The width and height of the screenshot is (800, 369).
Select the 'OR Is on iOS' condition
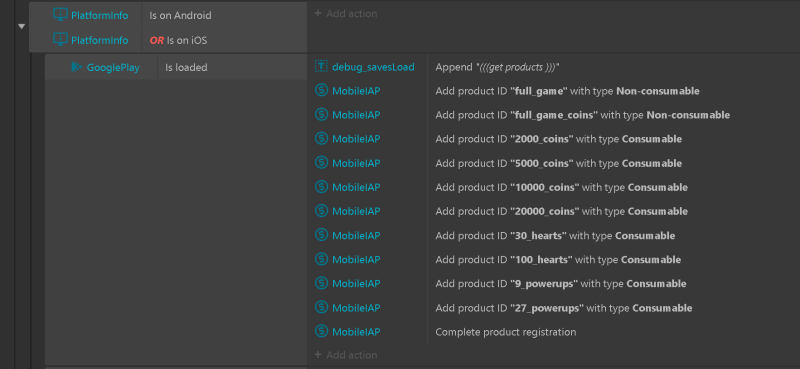pyautogui.click(x=178, y=40)
